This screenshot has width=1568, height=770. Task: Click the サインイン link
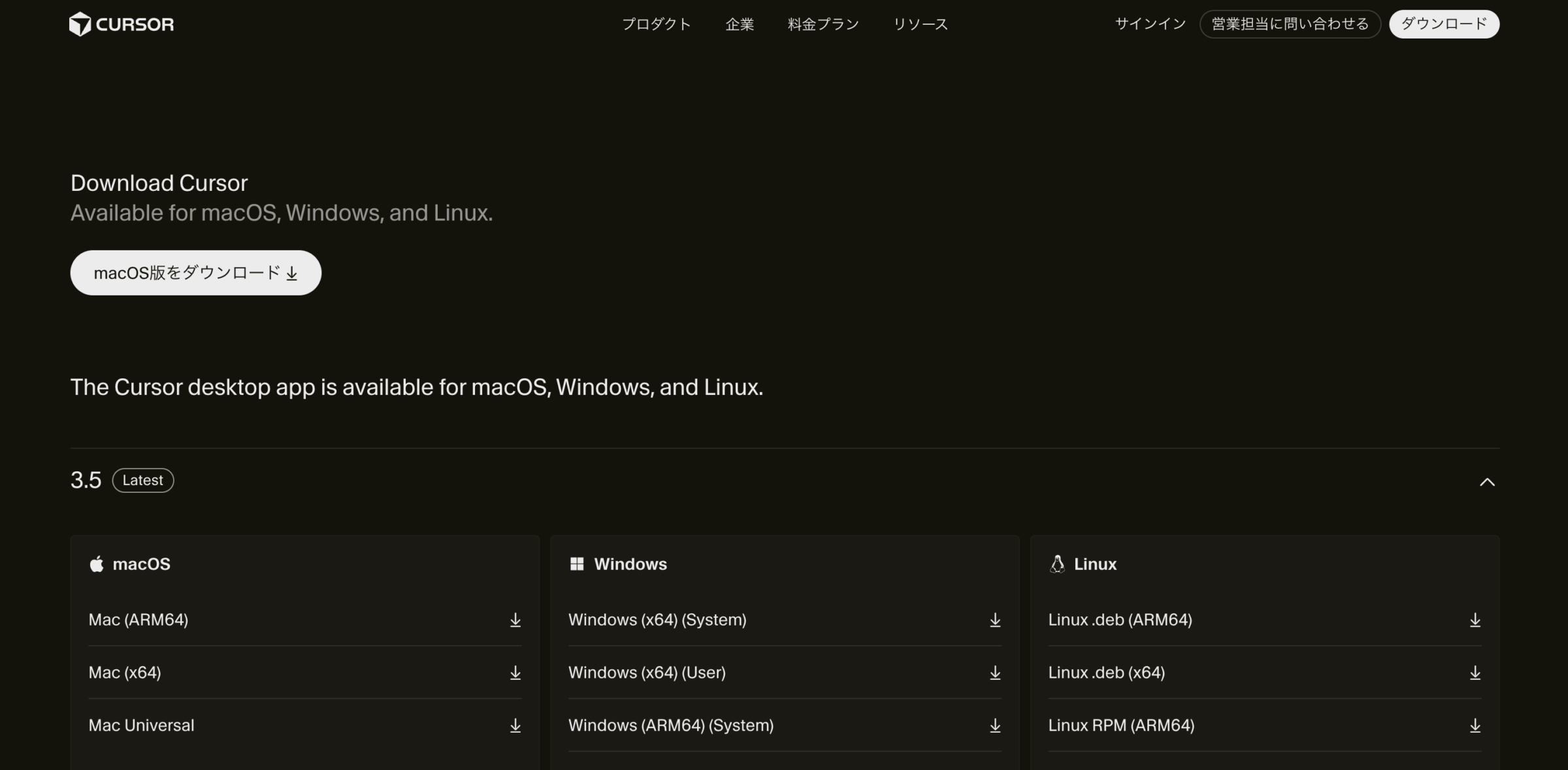tap(1150, 24)
